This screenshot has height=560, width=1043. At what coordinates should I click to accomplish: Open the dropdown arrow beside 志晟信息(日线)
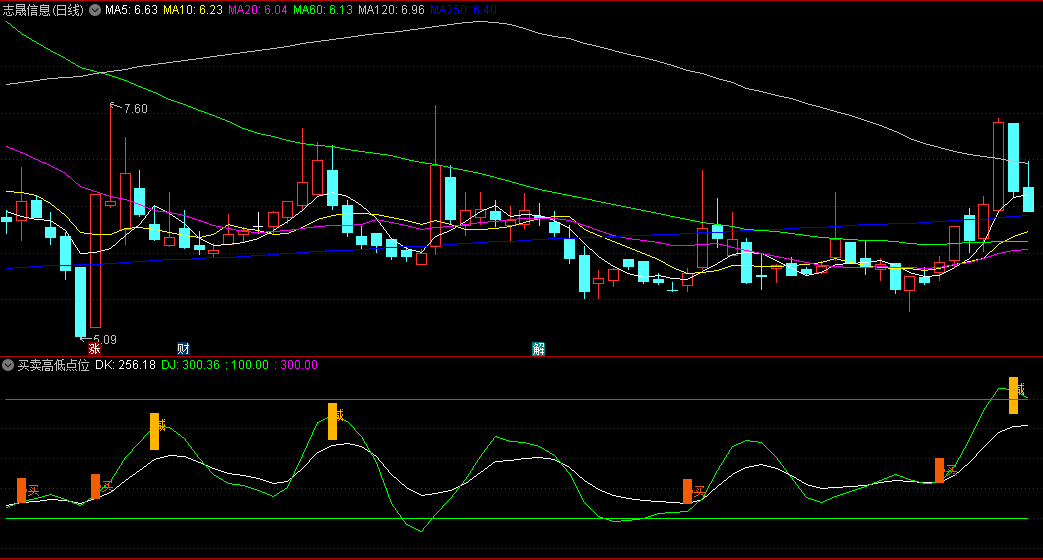pos(95,10)
